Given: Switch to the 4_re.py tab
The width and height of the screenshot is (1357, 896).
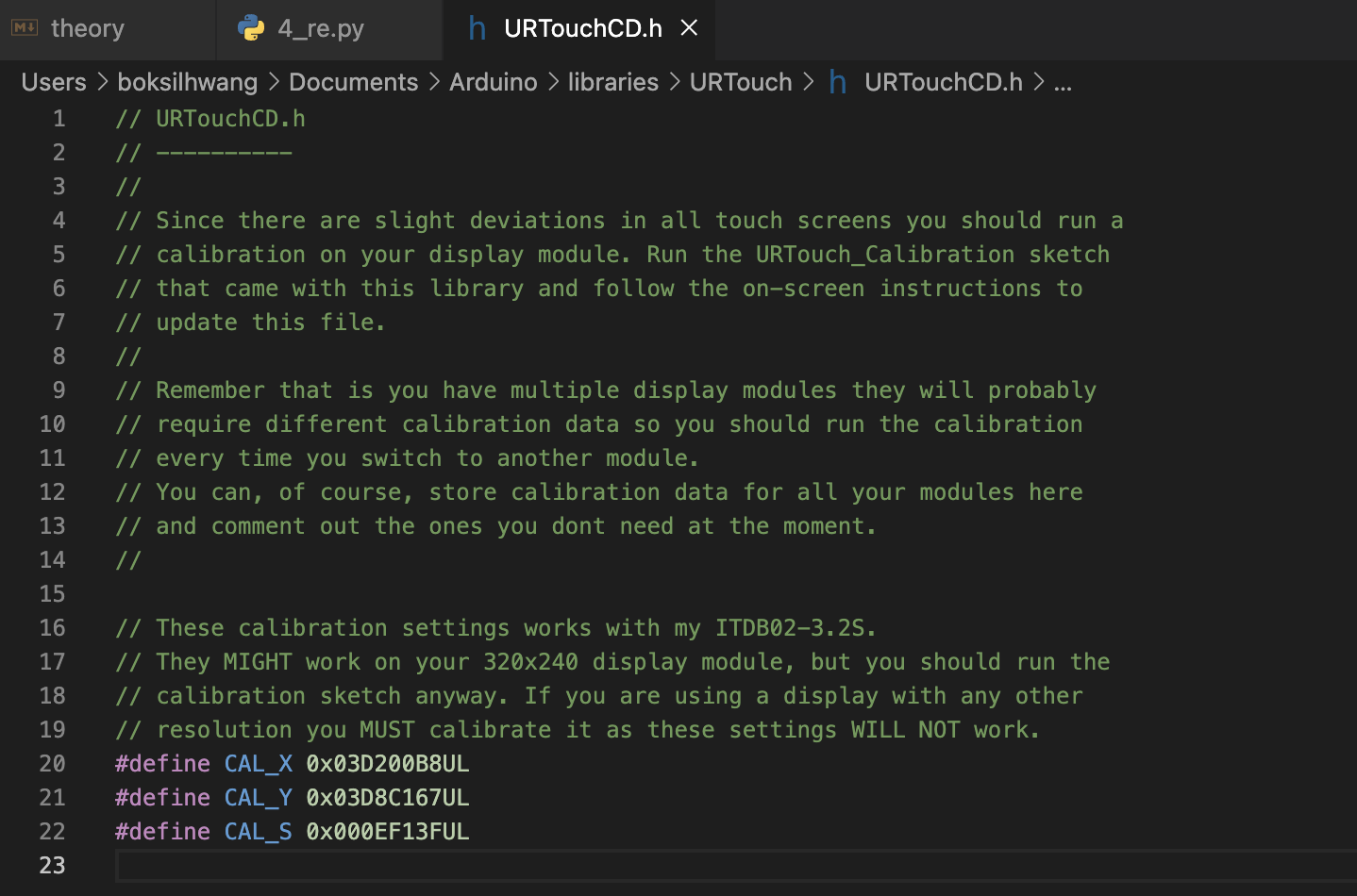Looking at the screenshot, I should point(321,28).
